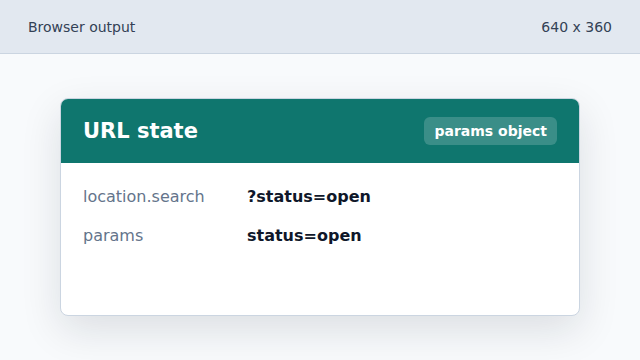Click the 'location.search' label
Viewport: 640px width, 360px height.
click(144, 197)
